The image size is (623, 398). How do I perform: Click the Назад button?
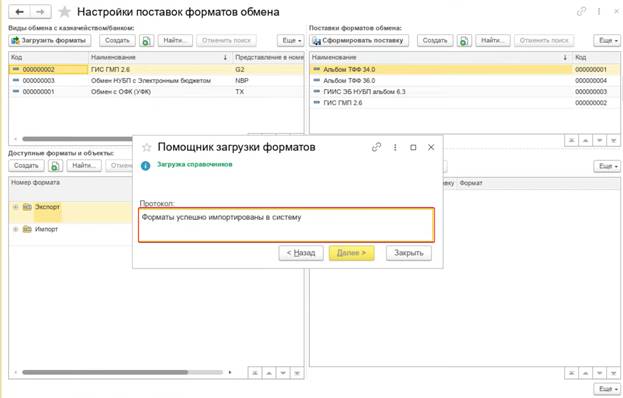pyautogui.click(x=301, y=253)
